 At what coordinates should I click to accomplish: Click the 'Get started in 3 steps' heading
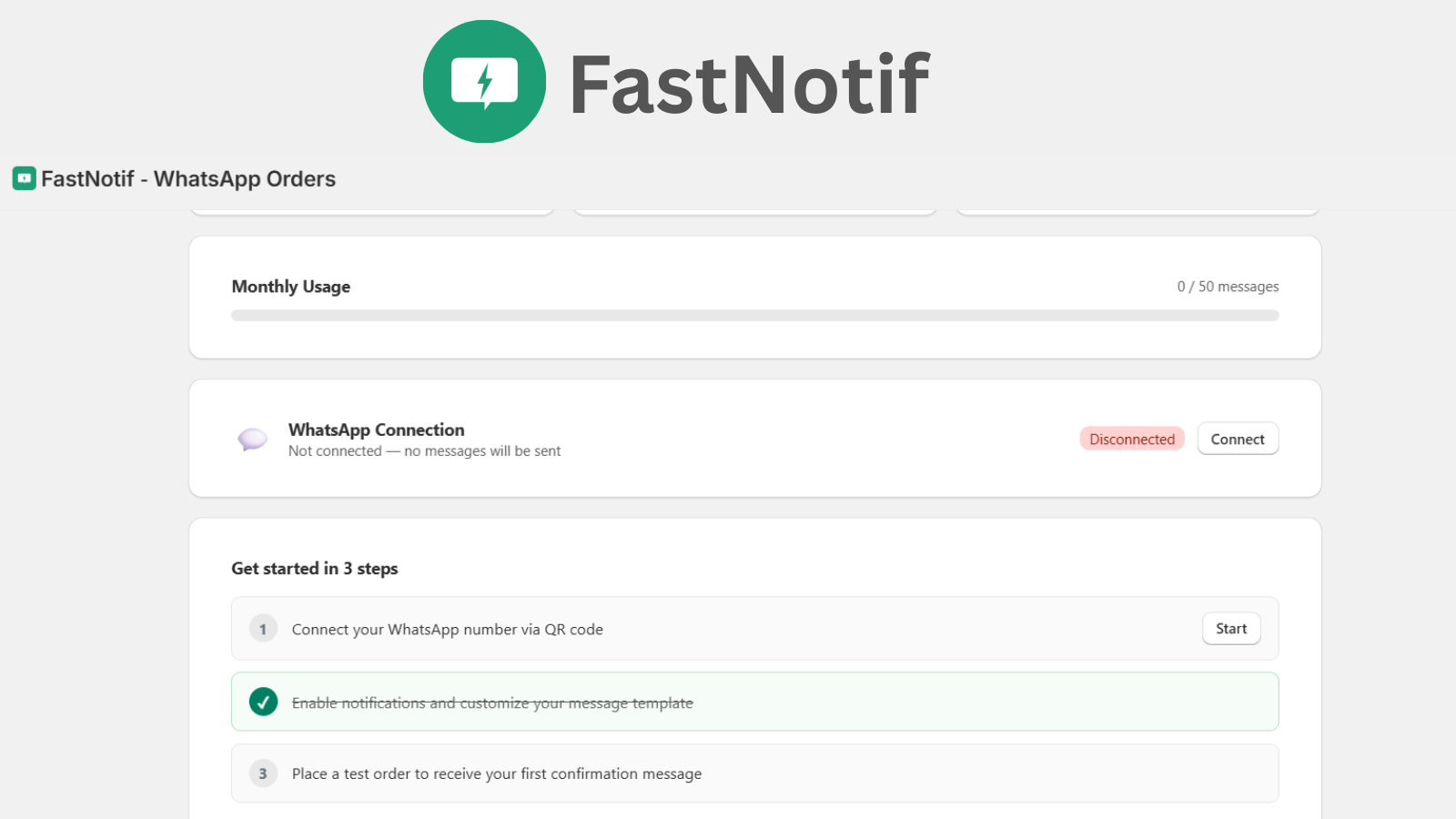[x=315, y=569]
